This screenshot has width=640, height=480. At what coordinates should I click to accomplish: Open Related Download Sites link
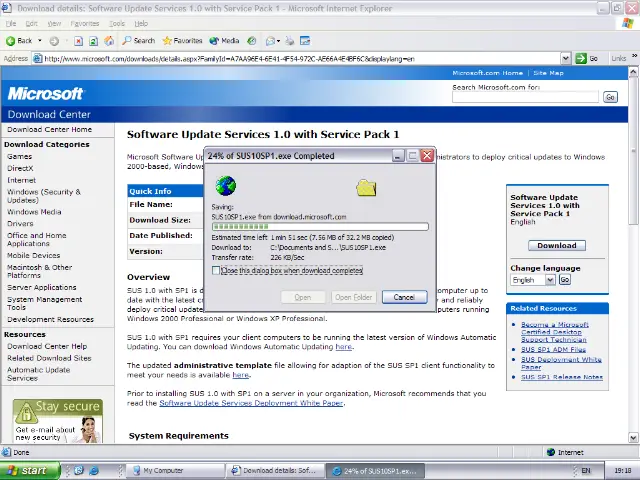[x=49, y=358]
